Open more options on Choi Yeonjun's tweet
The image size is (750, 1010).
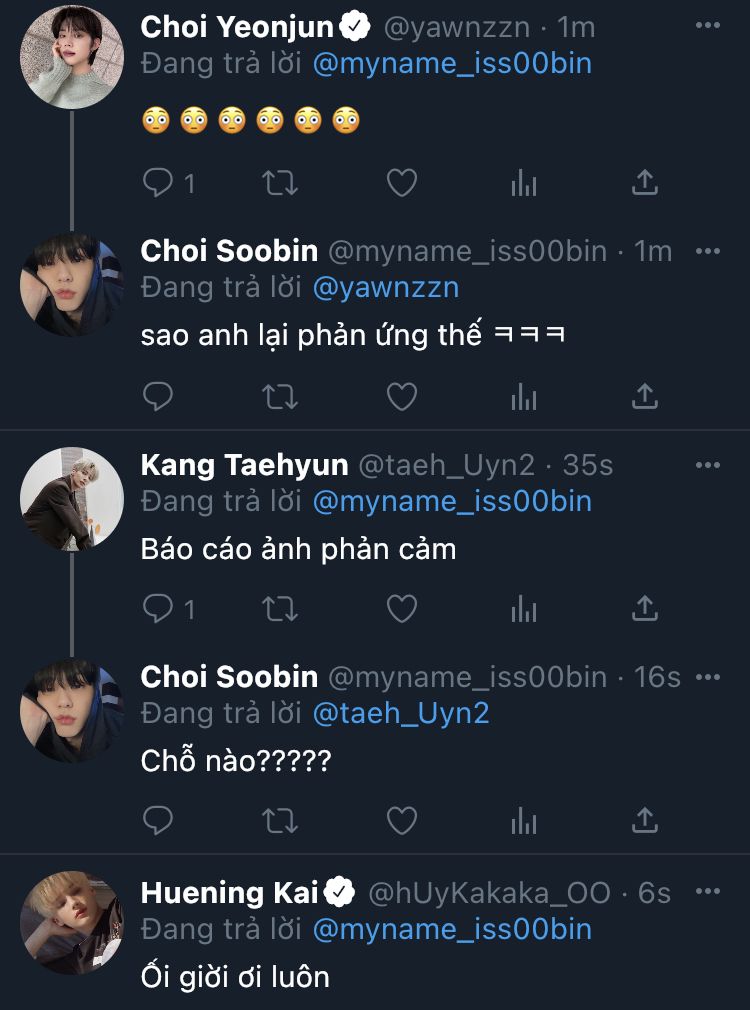pos(707,28)
